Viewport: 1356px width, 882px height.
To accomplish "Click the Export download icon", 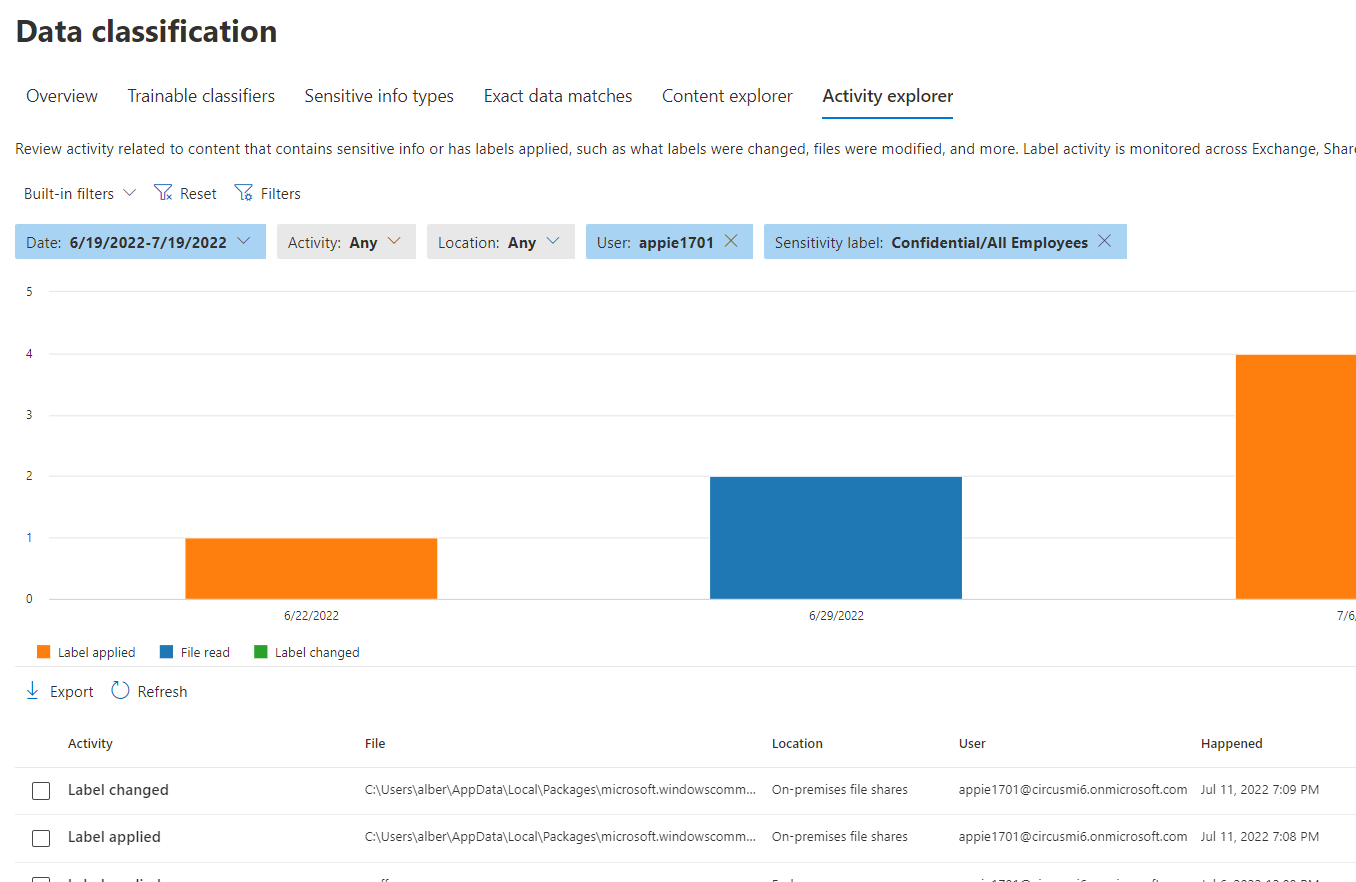I will tap(32, 691).
